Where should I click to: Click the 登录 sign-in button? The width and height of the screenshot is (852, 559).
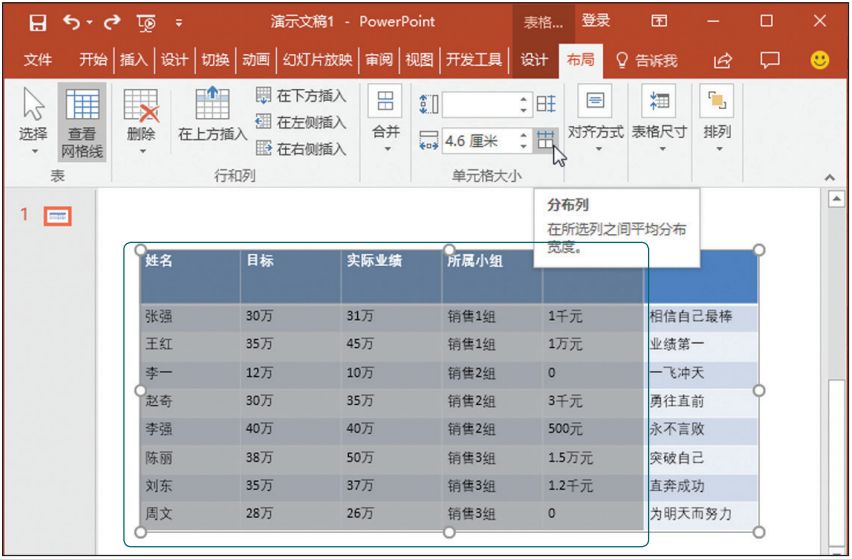pyautogui.click(x=596, y=21)
